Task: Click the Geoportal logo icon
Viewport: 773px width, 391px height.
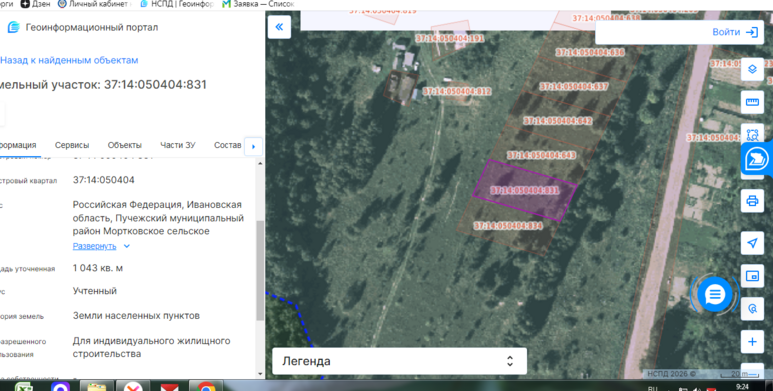Action: pyautogui.click(x=13, y=27)
